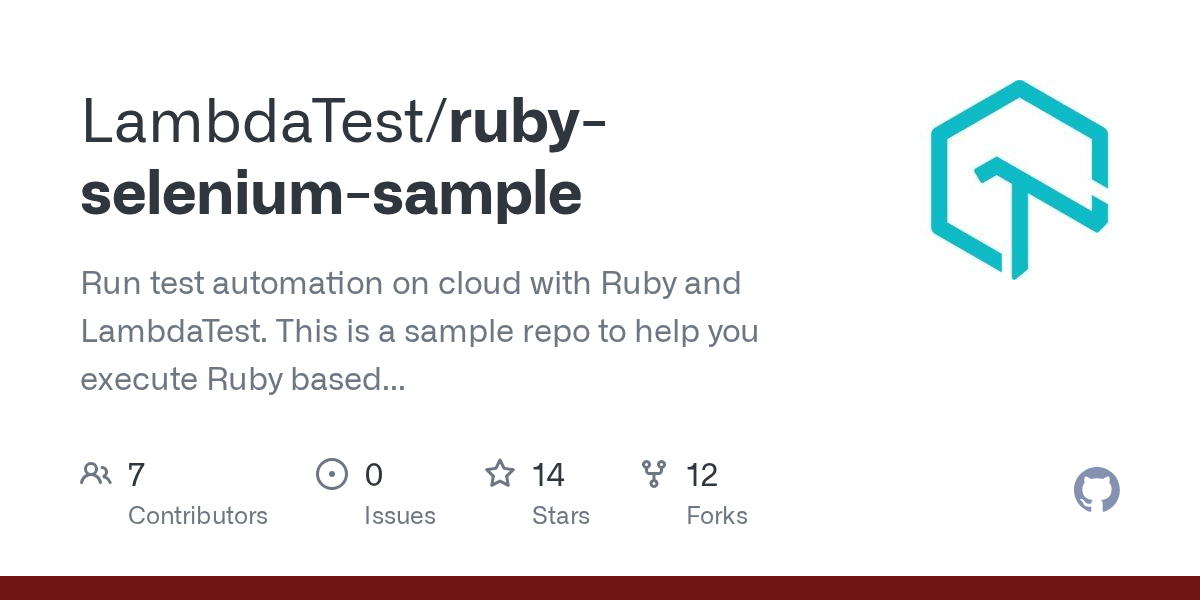
Task: Click the LambdaTest teal hexagon logo
Action: [1019, 180]
